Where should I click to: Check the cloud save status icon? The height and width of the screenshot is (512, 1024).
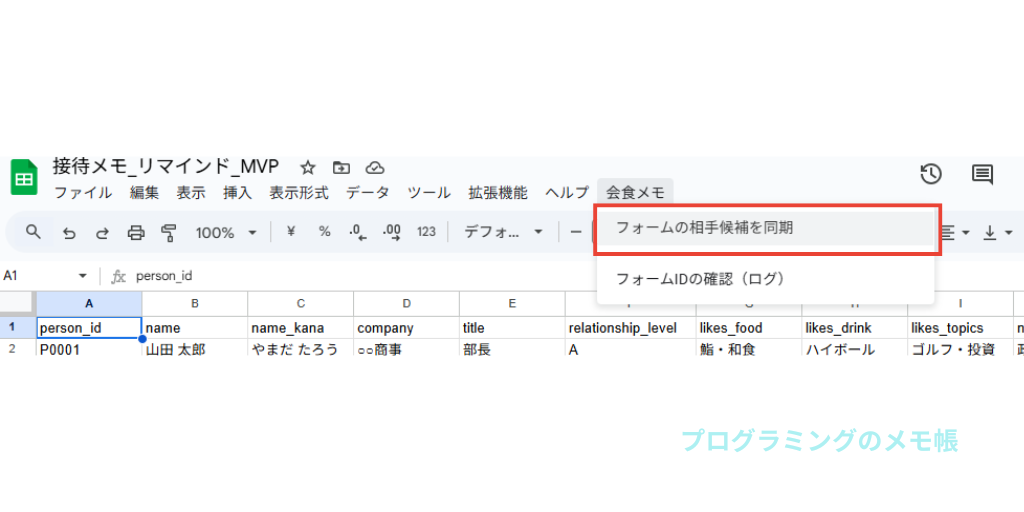pyautogui.click(x=375, y=167)
